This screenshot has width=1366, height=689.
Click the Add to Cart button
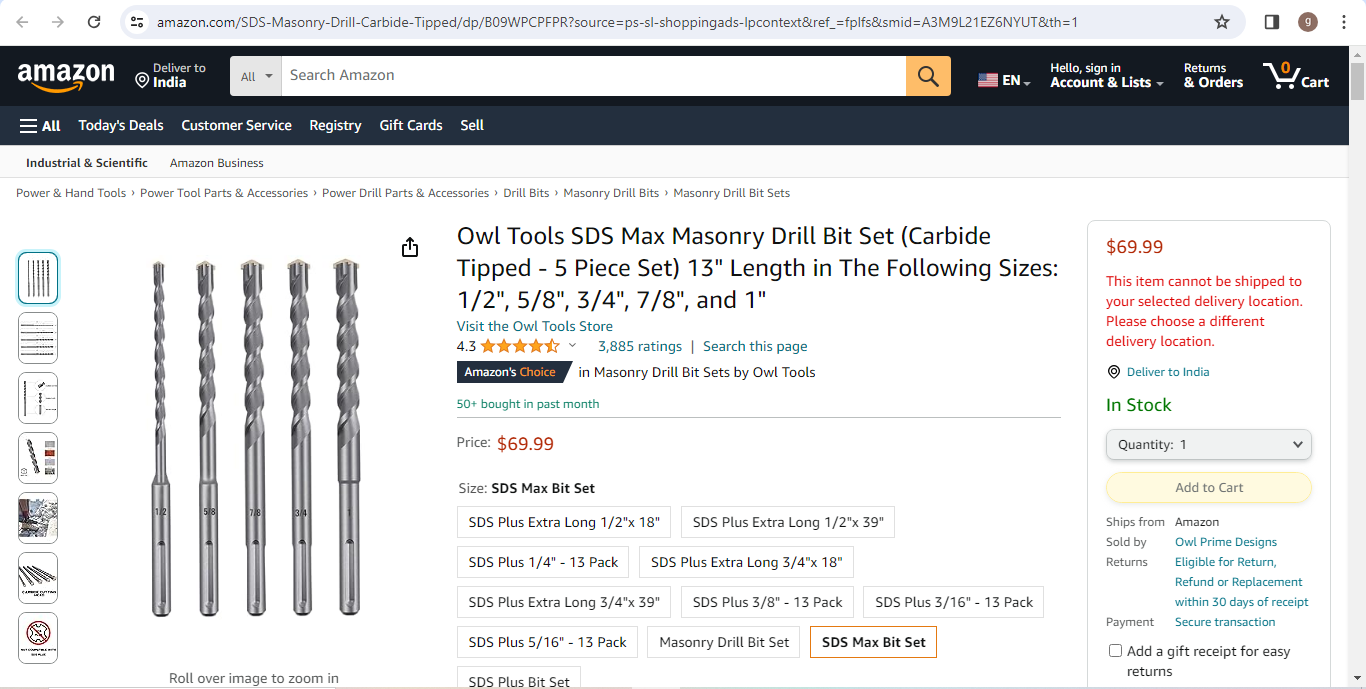point(1208,487)
